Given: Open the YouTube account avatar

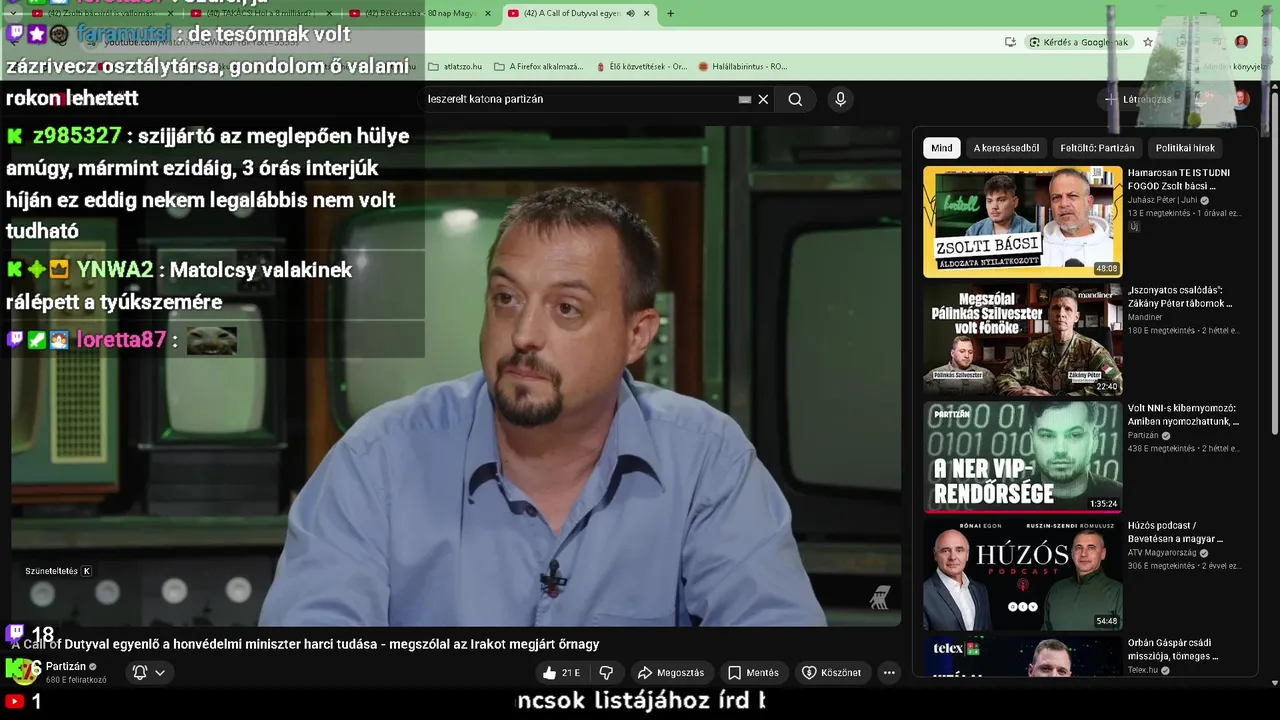Looking at the screenshot, I should pyautogui.click(x=1241, y=99).
